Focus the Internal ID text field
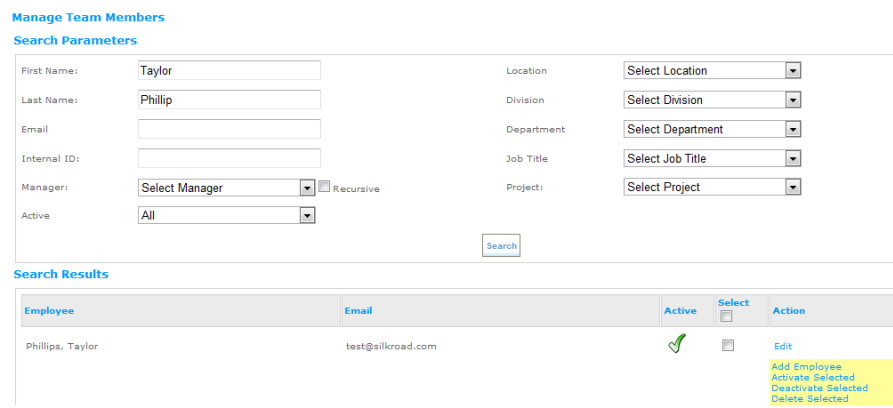893x408 pixels. point(229,158)
